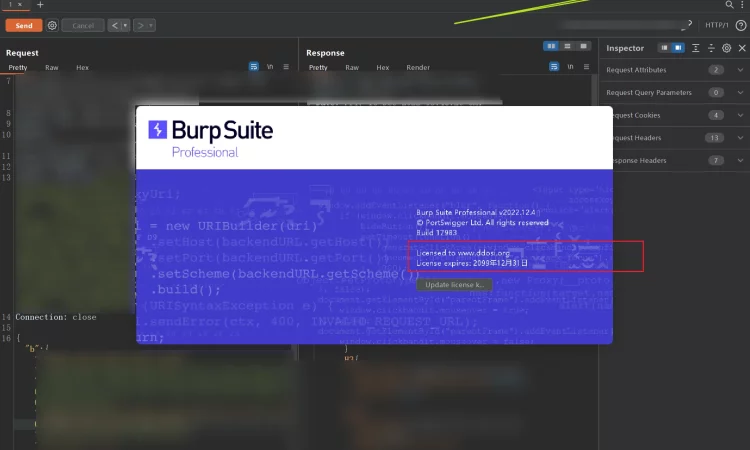The image size is (750, 450).
Task: Open a new Repeater tab with plus
Action: (x=40, y=5)
